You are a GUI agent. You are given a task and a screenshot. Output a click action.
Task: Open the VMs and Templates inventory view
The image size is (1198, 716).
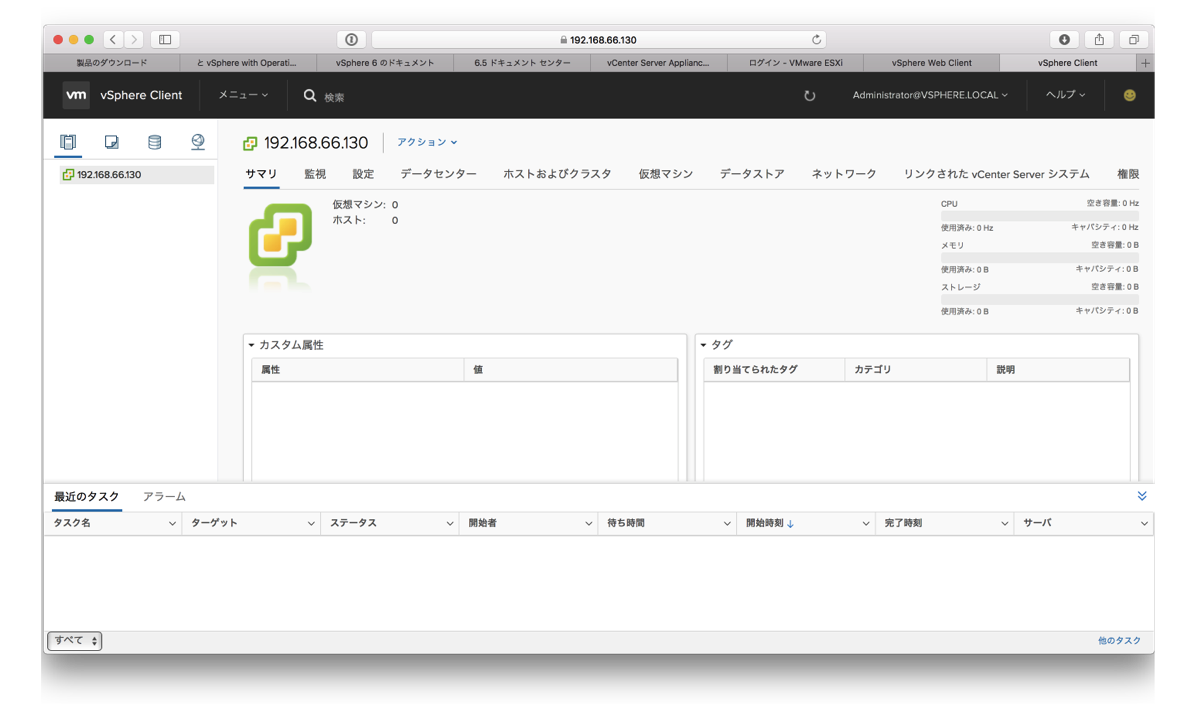110,141
